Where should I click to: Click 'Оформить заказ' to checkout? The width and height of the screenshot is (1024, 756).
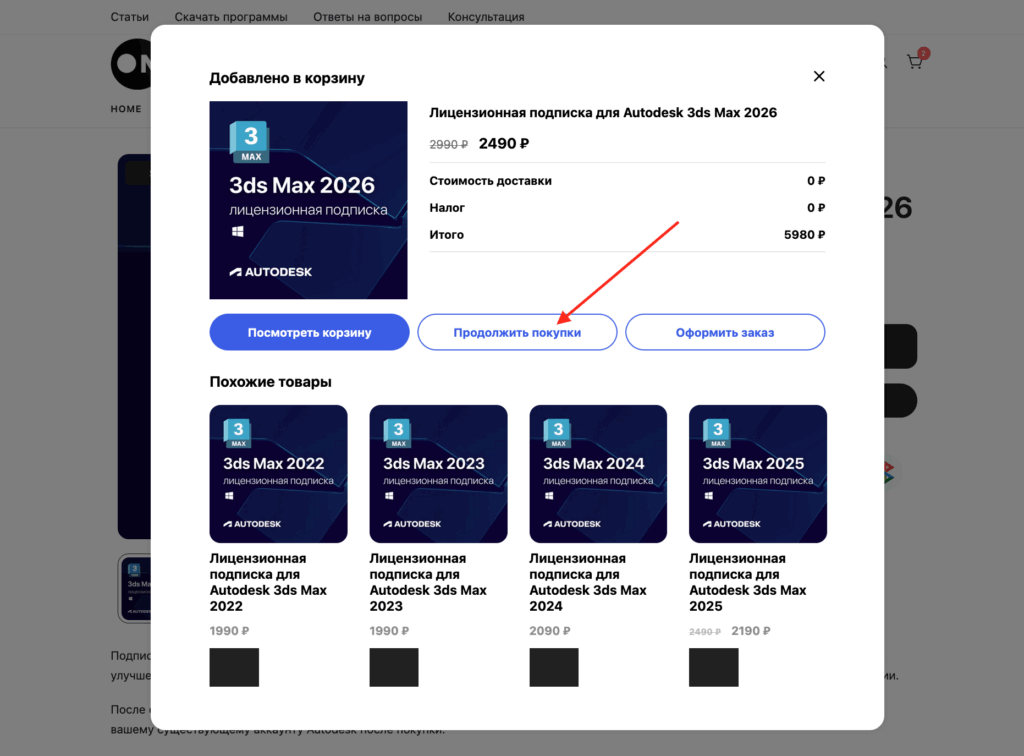click(x=725, y=332)
